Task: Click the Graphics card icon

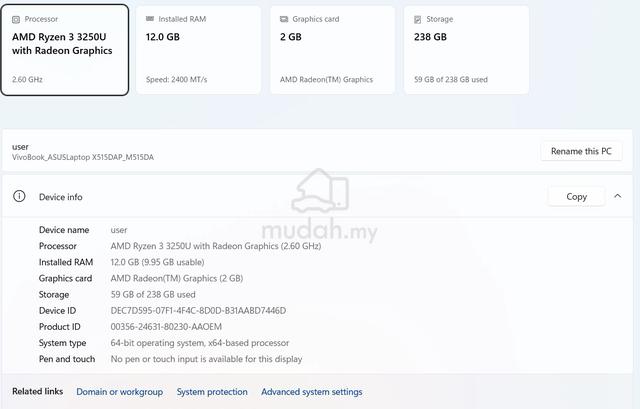Action: click(x=284, y=19)
